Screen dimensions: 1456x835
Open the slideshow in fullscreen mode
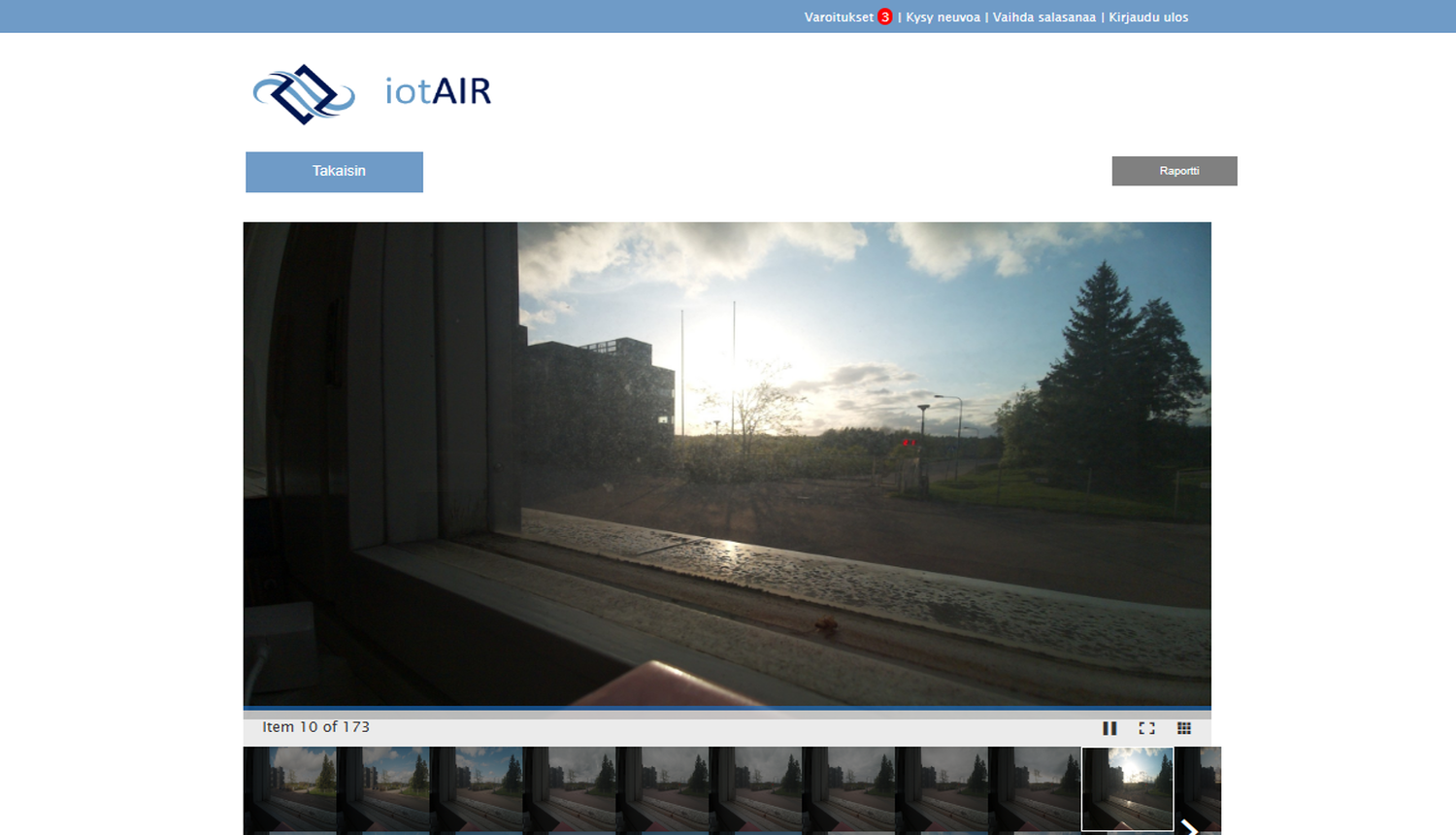pos(1146,728)
